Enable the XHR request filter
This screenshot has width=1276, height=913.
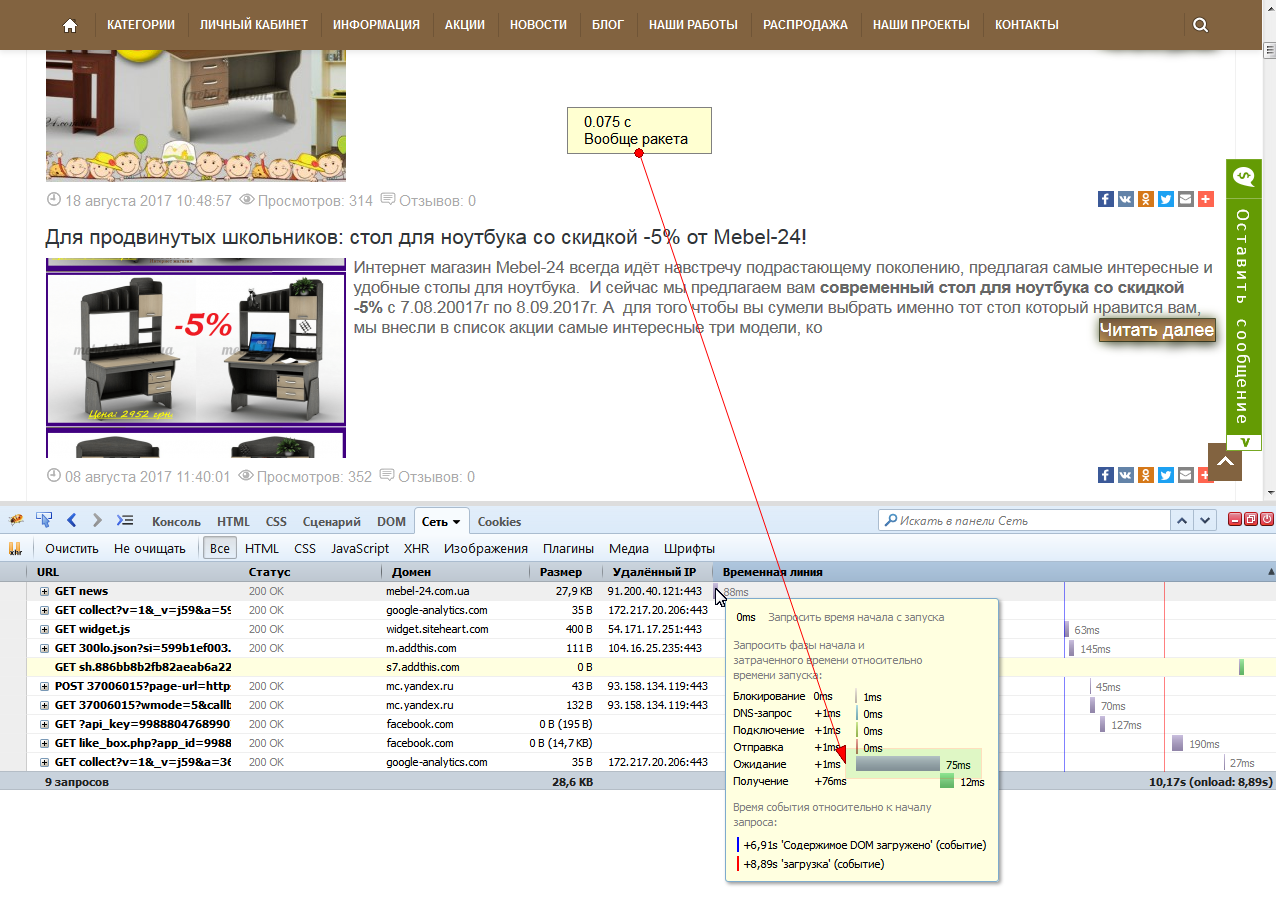tap(416, 548)
